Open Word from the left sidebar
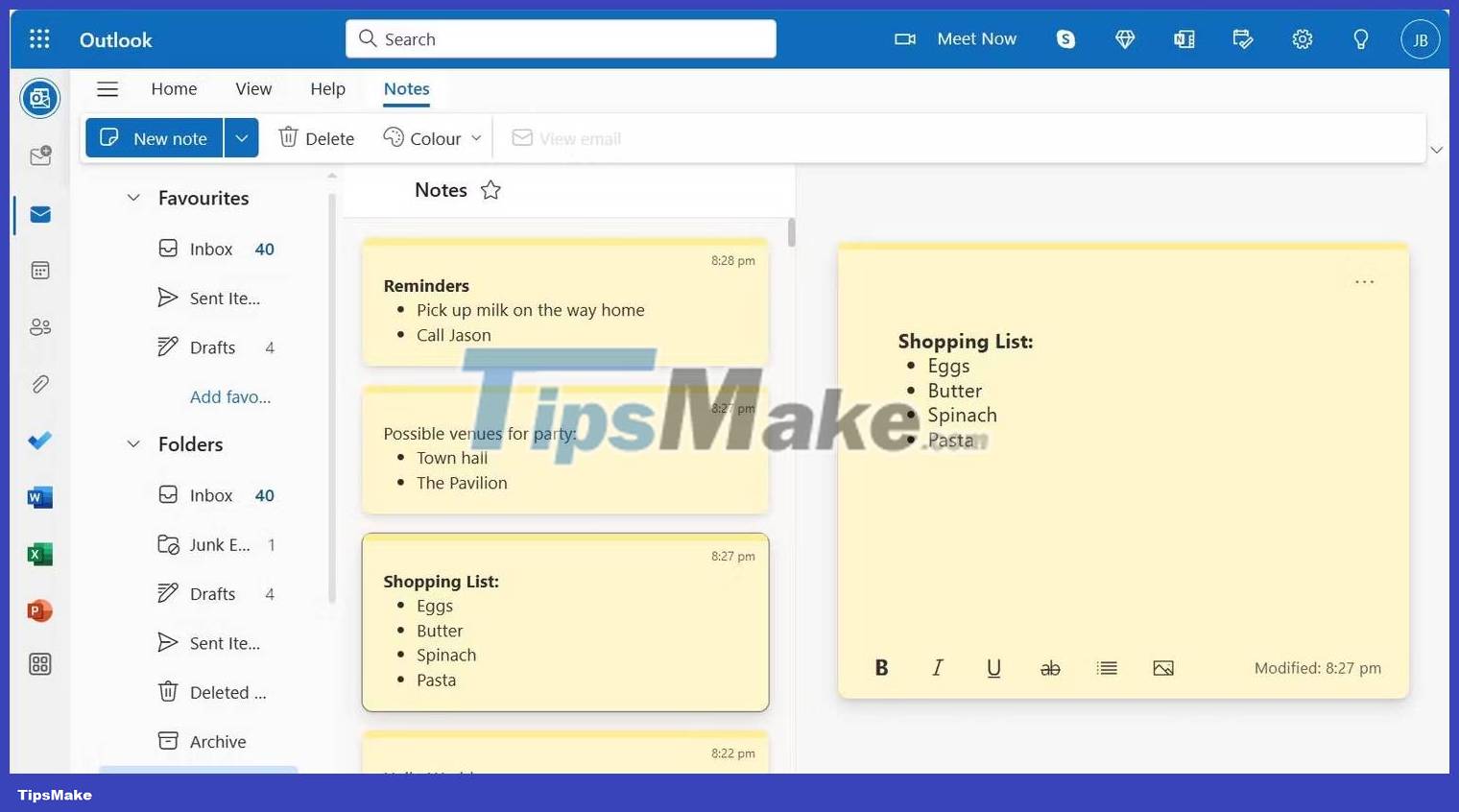 click(39, 497)
